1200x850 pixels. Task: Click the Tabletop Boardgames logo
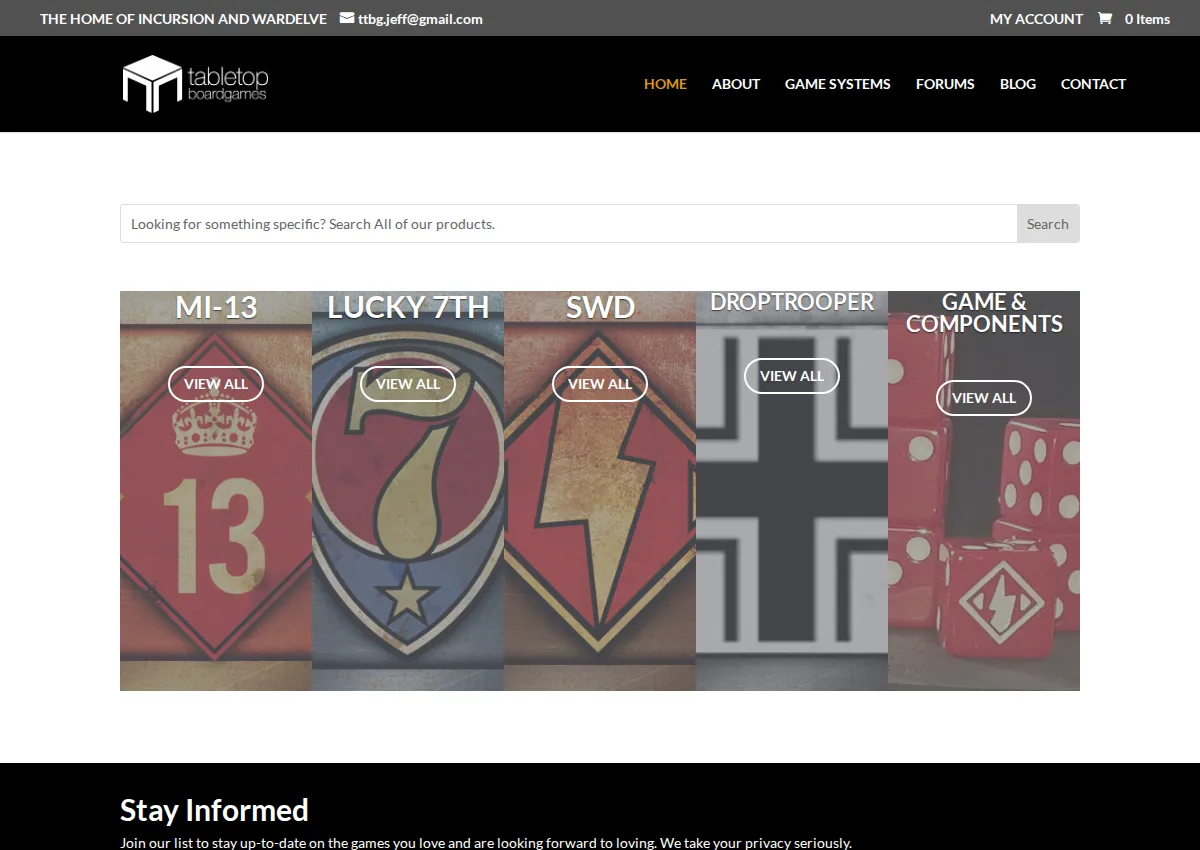[195, 84]
